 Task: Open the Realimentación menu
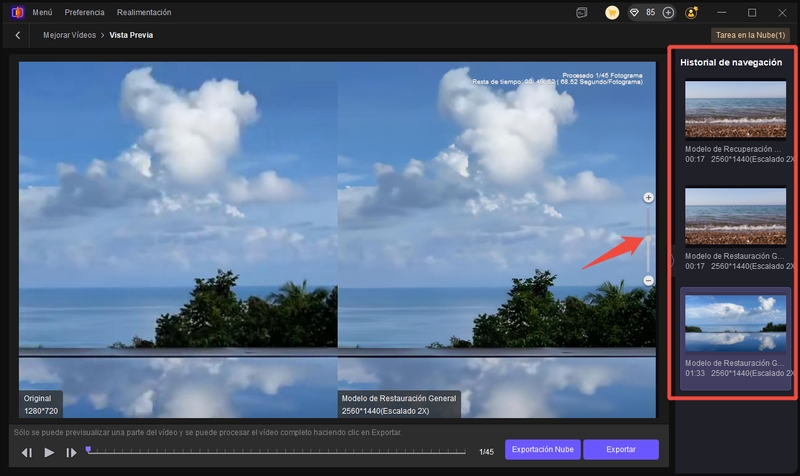[144, 12]
